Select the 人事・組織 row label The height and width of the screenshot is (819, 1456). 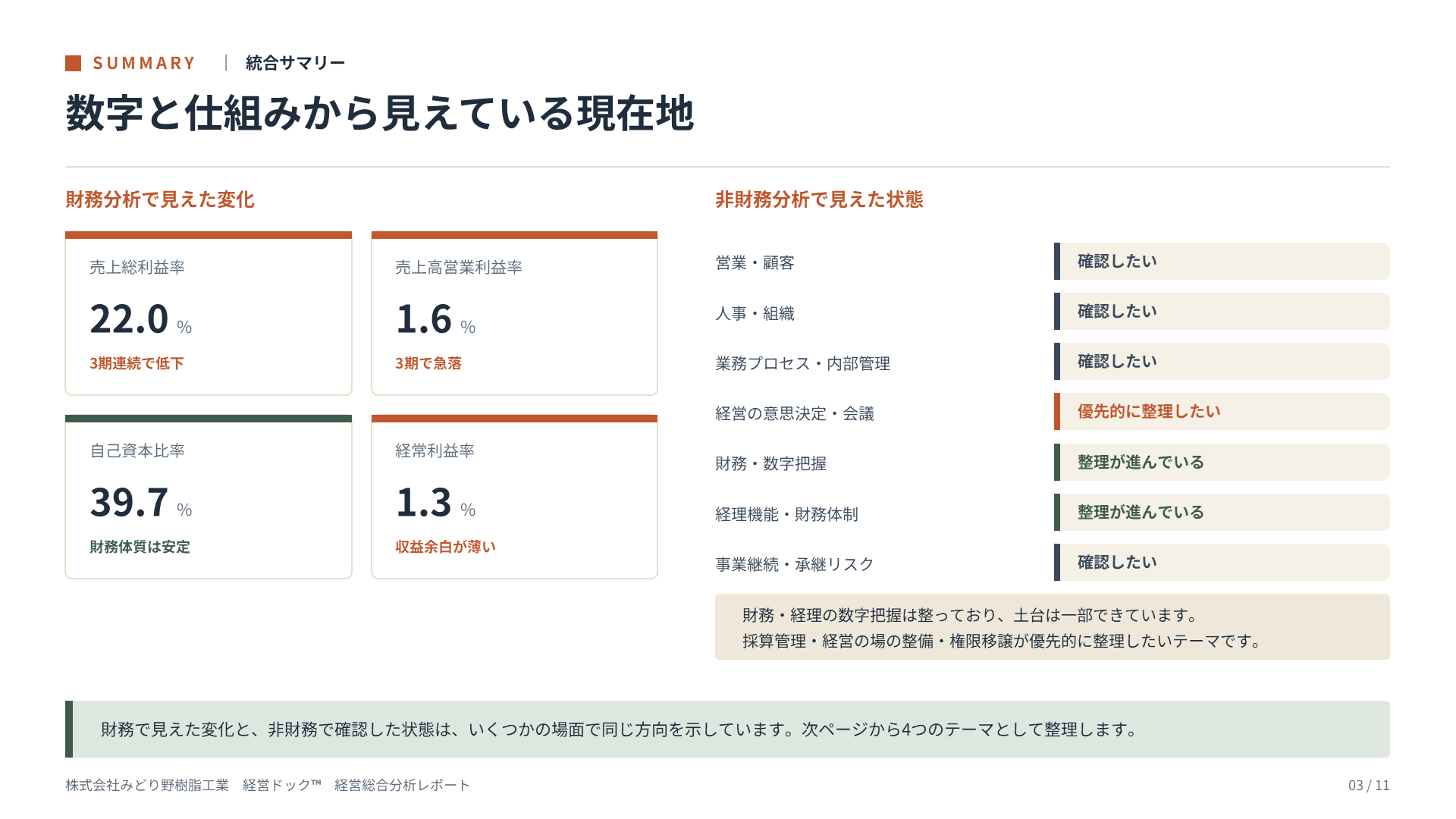(x=755, y=313)
